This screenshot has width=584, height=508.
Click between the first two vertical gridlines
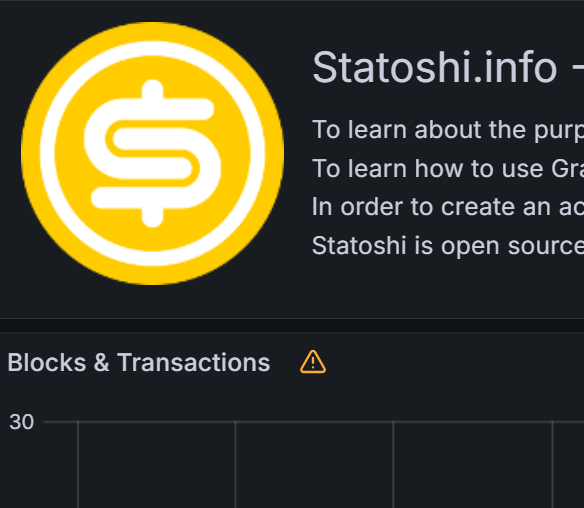(x=156, y=466)
